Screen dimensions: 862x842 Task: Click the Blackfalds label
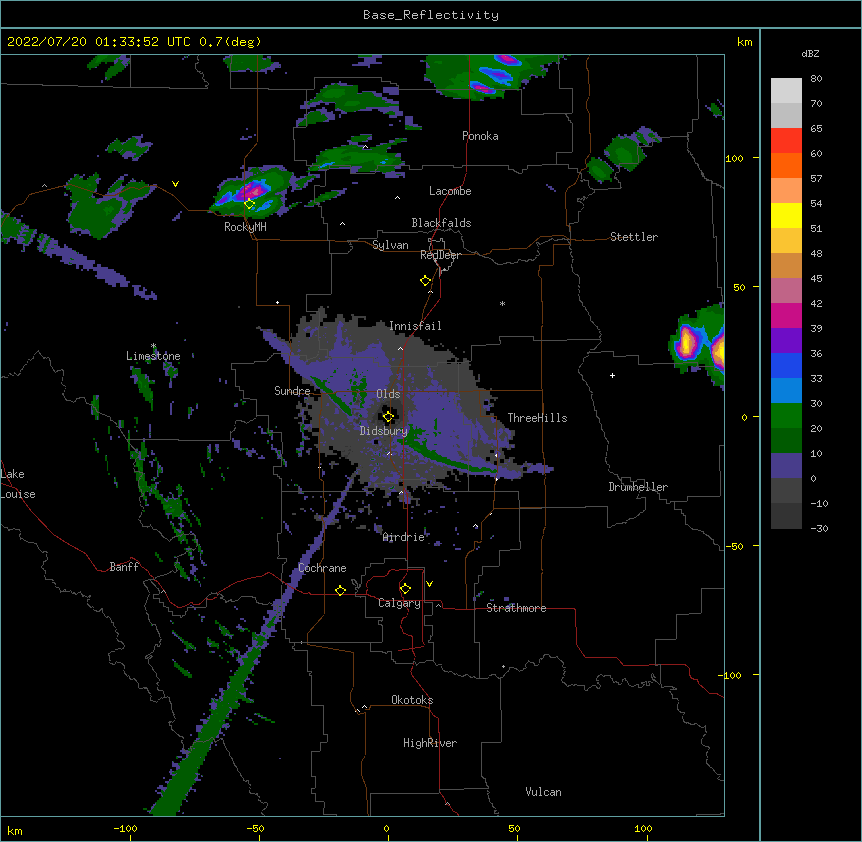point(441,223)
